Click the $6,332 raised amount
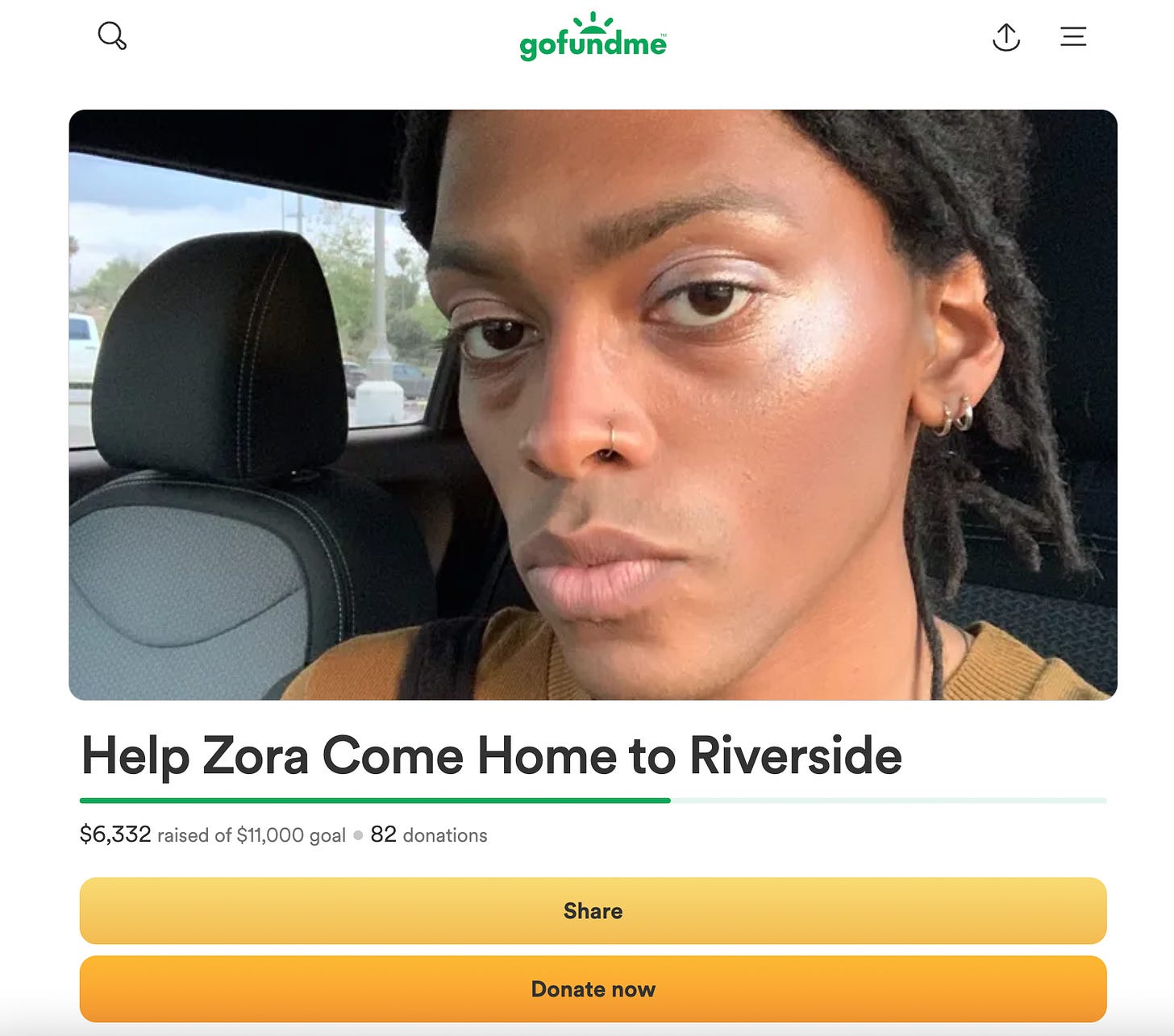 click(115, 834)
